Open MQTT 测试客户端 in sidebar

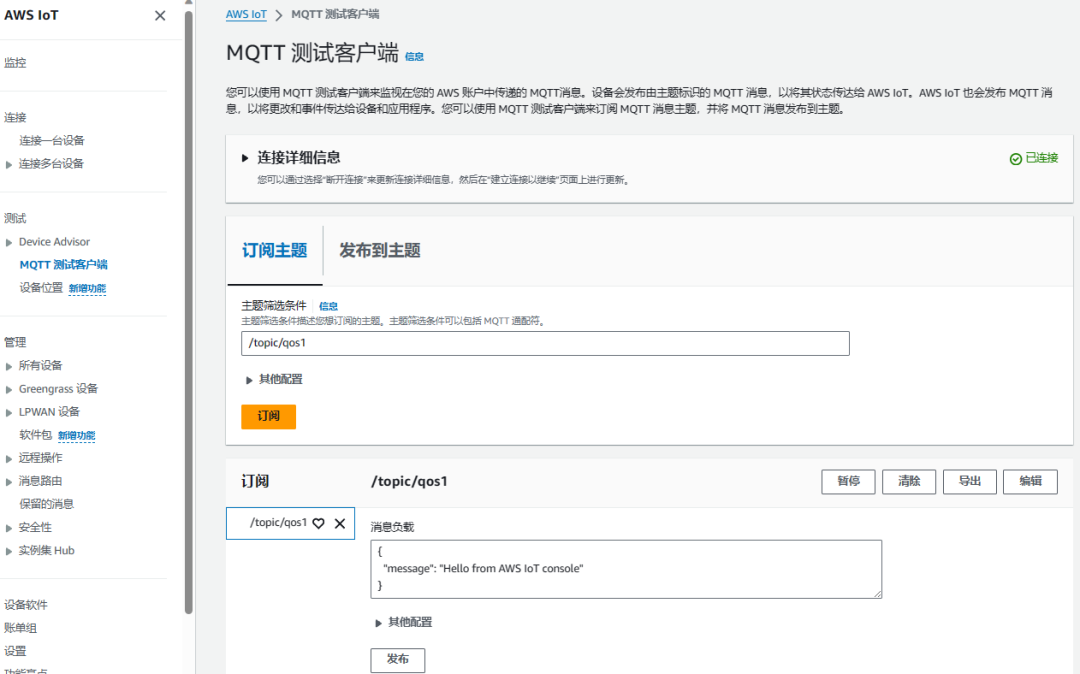(63, 265)
